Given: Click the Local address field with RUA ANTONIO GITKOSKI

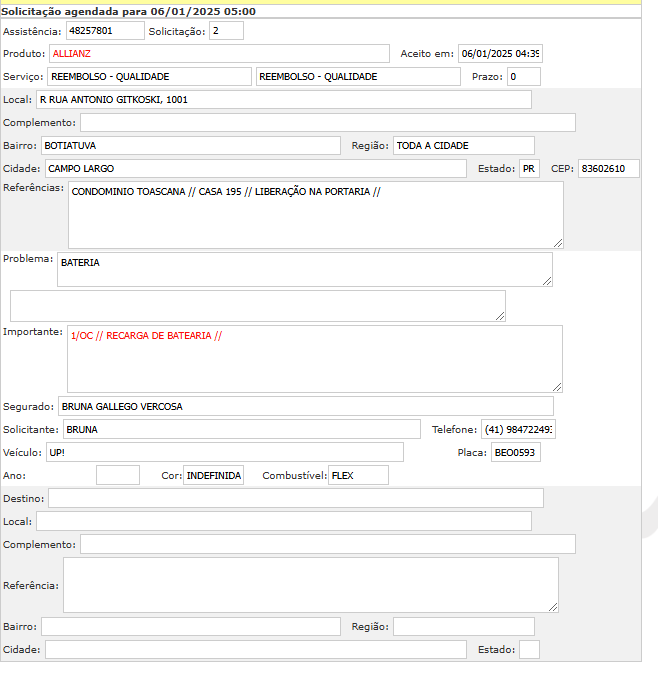Looking at the screenshot, I should (283, 100).
